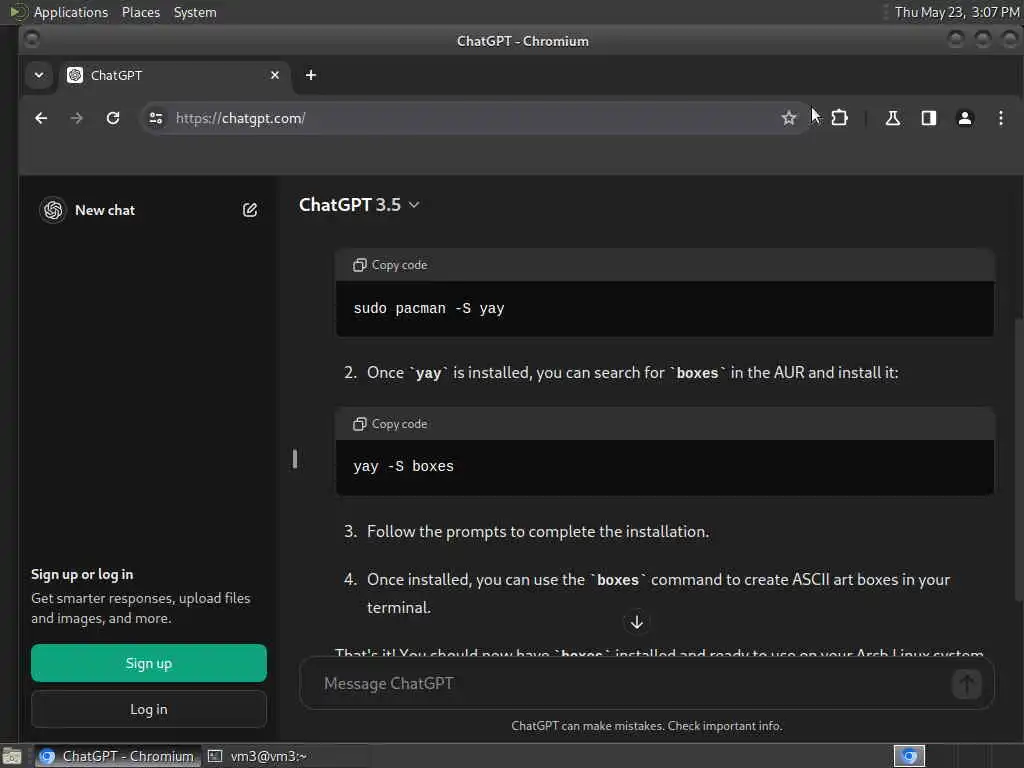1024x768 pixels.
Task: Switch to ChatGPT - Chromium taskbar item
Action: [x=116, y=756]
